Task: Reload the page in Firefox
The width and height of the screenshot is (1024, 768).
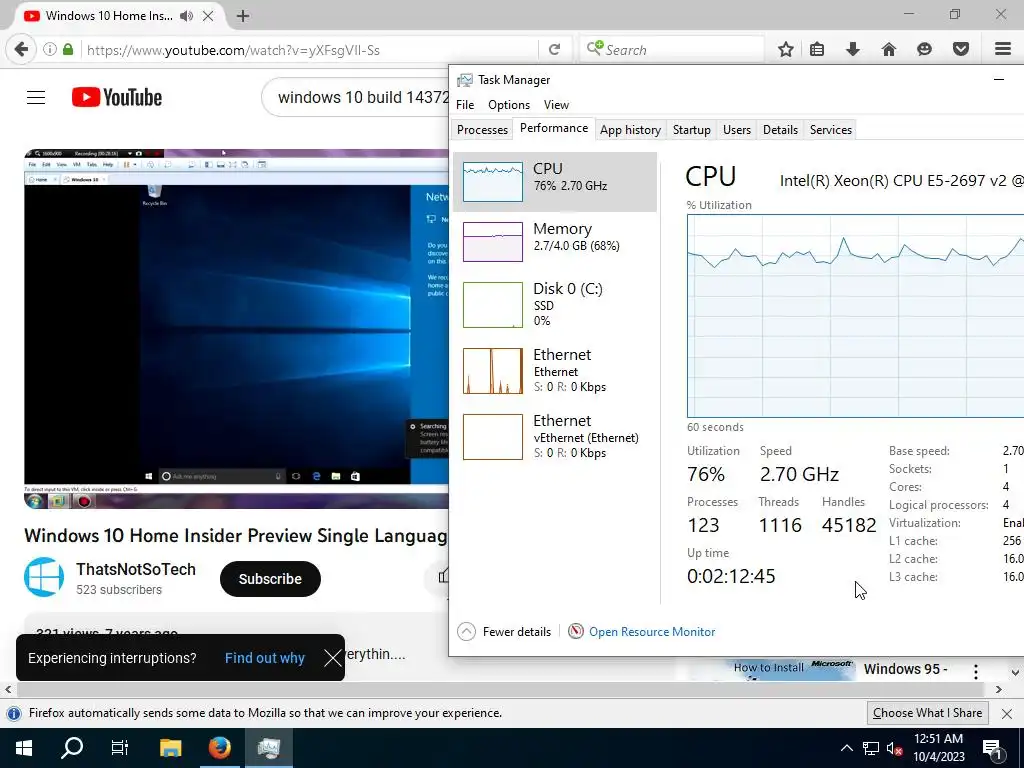Action: point(554,50)
